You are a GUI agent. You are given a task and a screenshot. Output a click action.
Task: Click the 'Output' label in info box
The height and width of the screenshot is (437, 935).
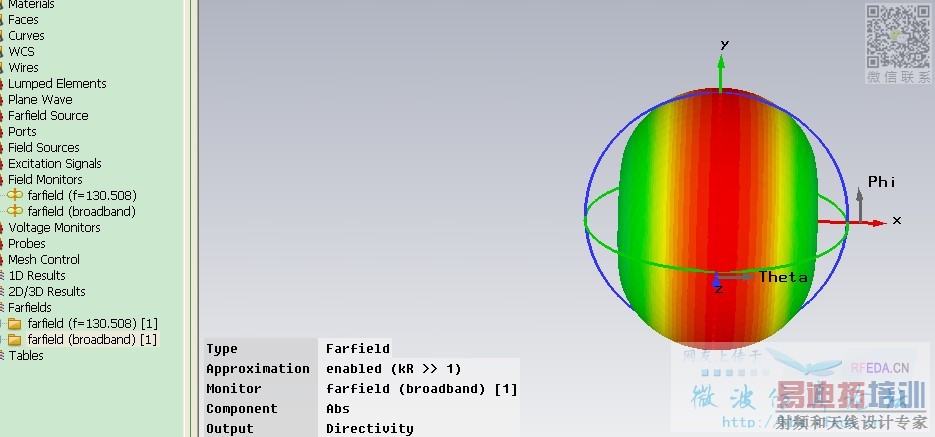(x=230, y=429)
